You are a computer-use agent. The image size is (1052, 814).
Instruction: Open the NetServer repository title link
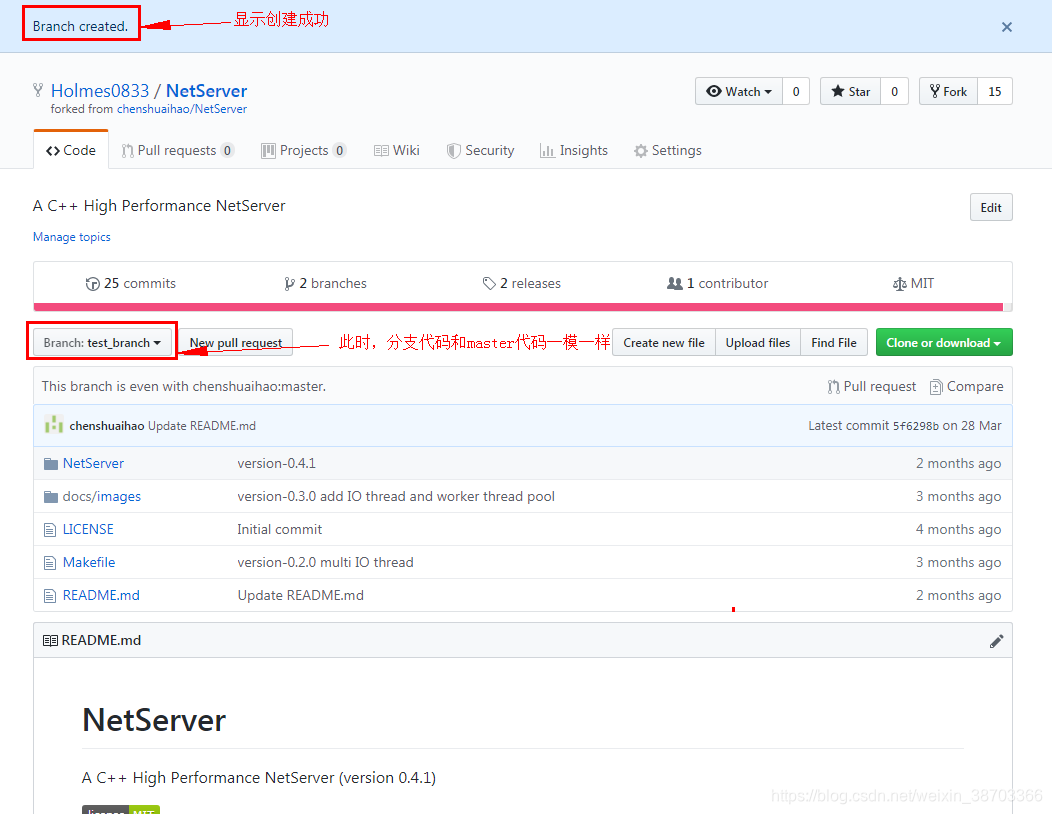point(207,91)
